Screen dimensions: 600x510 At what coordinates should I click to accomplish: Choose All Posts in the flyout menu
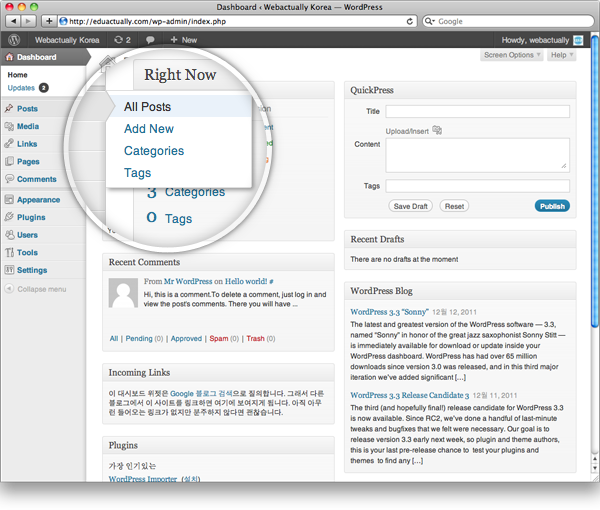coord(179,106)
